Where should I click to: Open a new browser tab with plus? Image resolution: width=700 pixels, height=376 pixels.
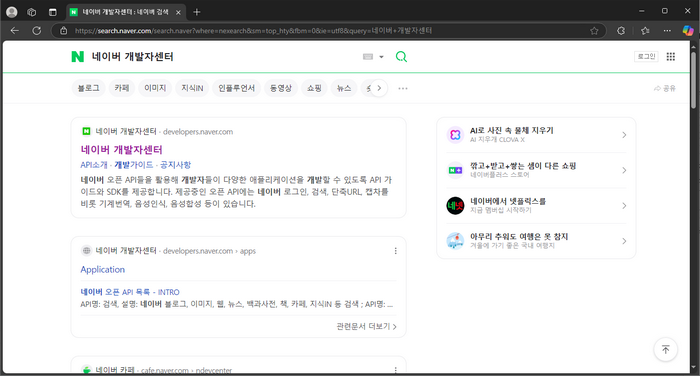(196, 12)
